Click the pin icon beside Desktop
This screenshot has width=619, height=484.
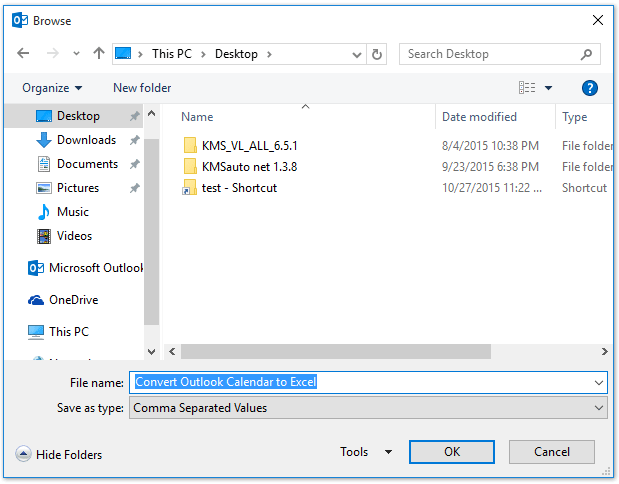135,116
